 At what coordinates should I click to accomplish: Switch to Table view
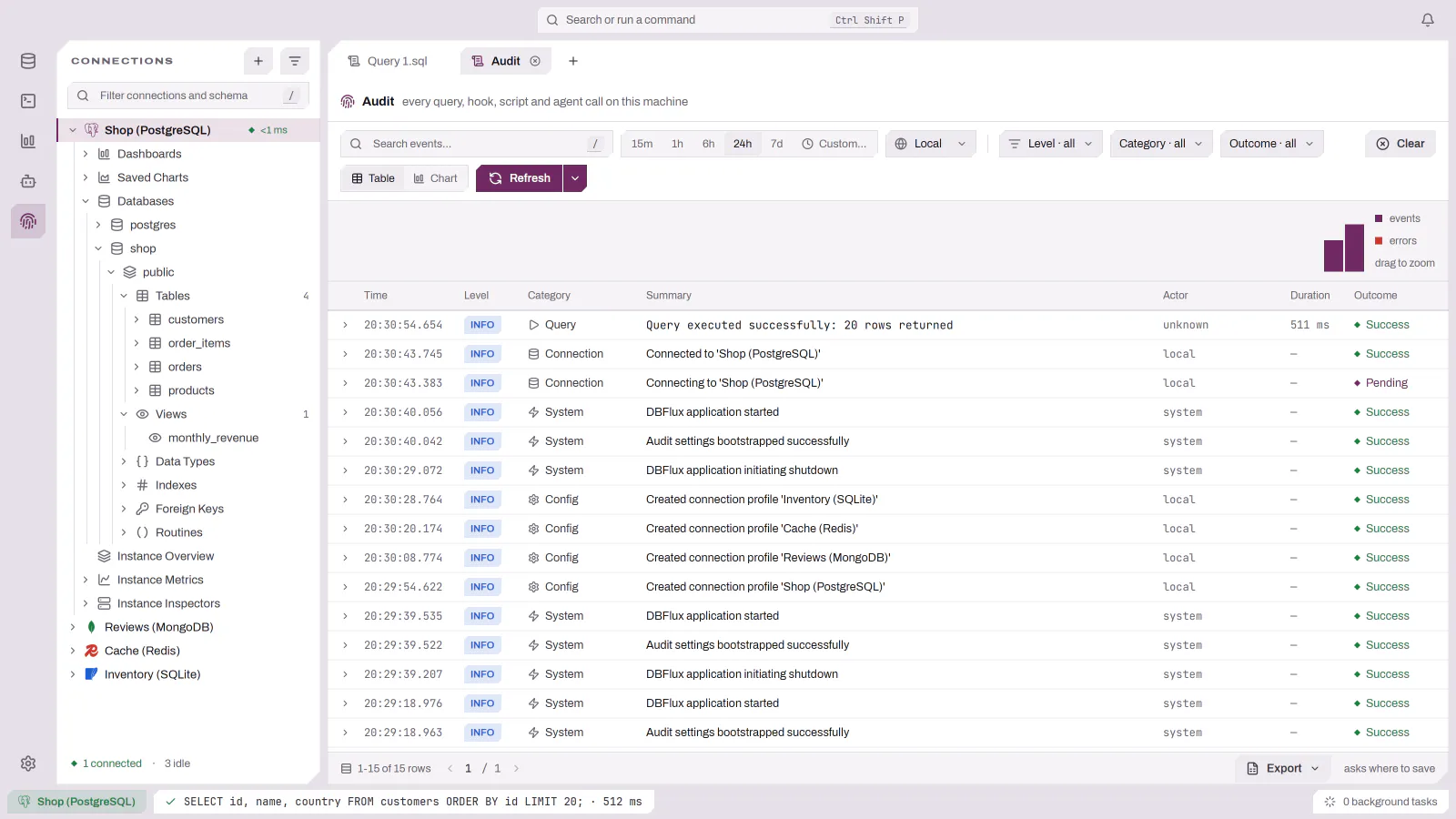[373, 178]
